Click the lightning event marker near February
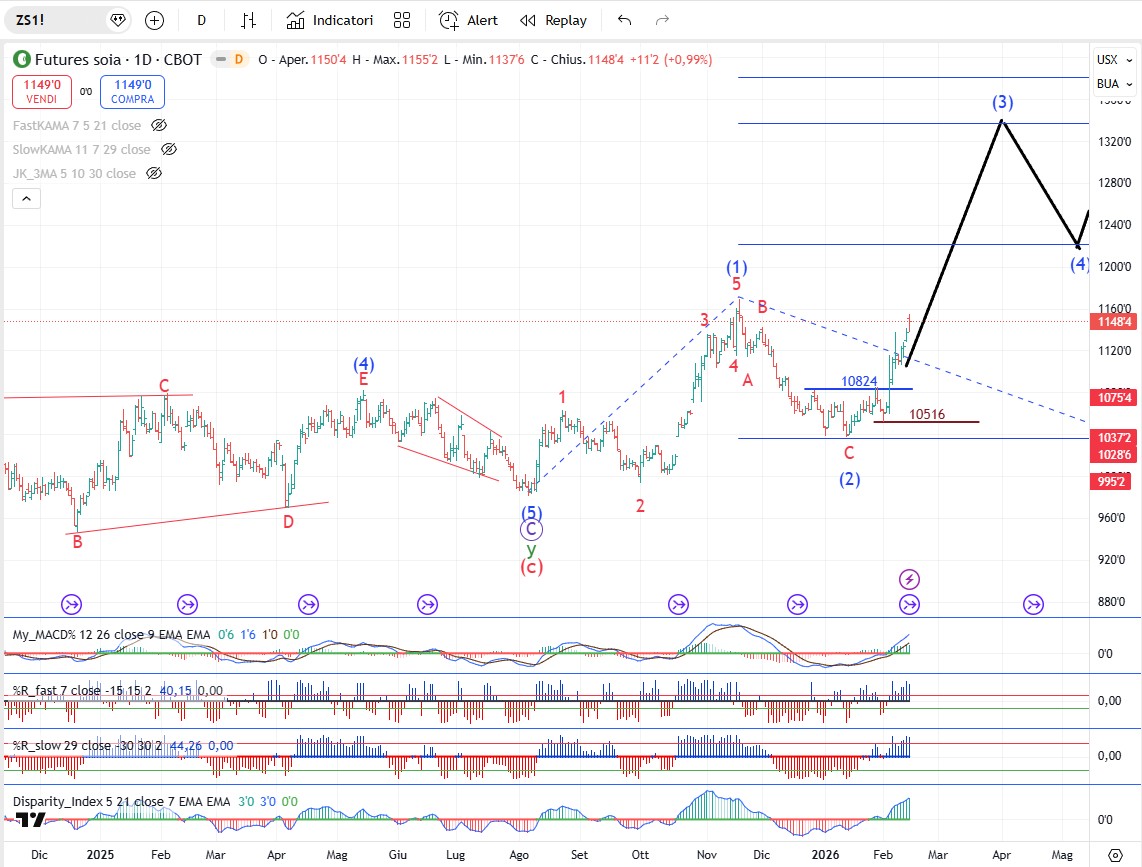 [x=909, y=579]
